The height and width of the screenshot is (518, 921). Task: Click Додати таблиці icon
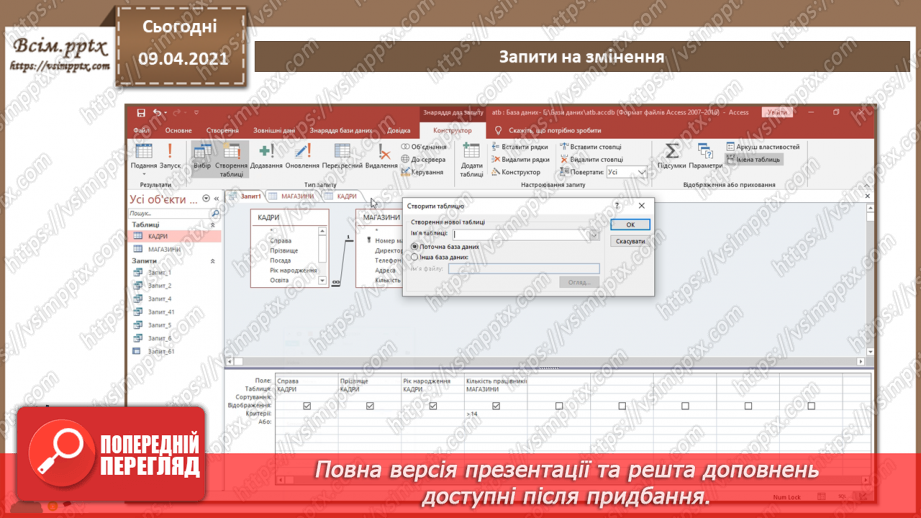click(x=471, y=160)
